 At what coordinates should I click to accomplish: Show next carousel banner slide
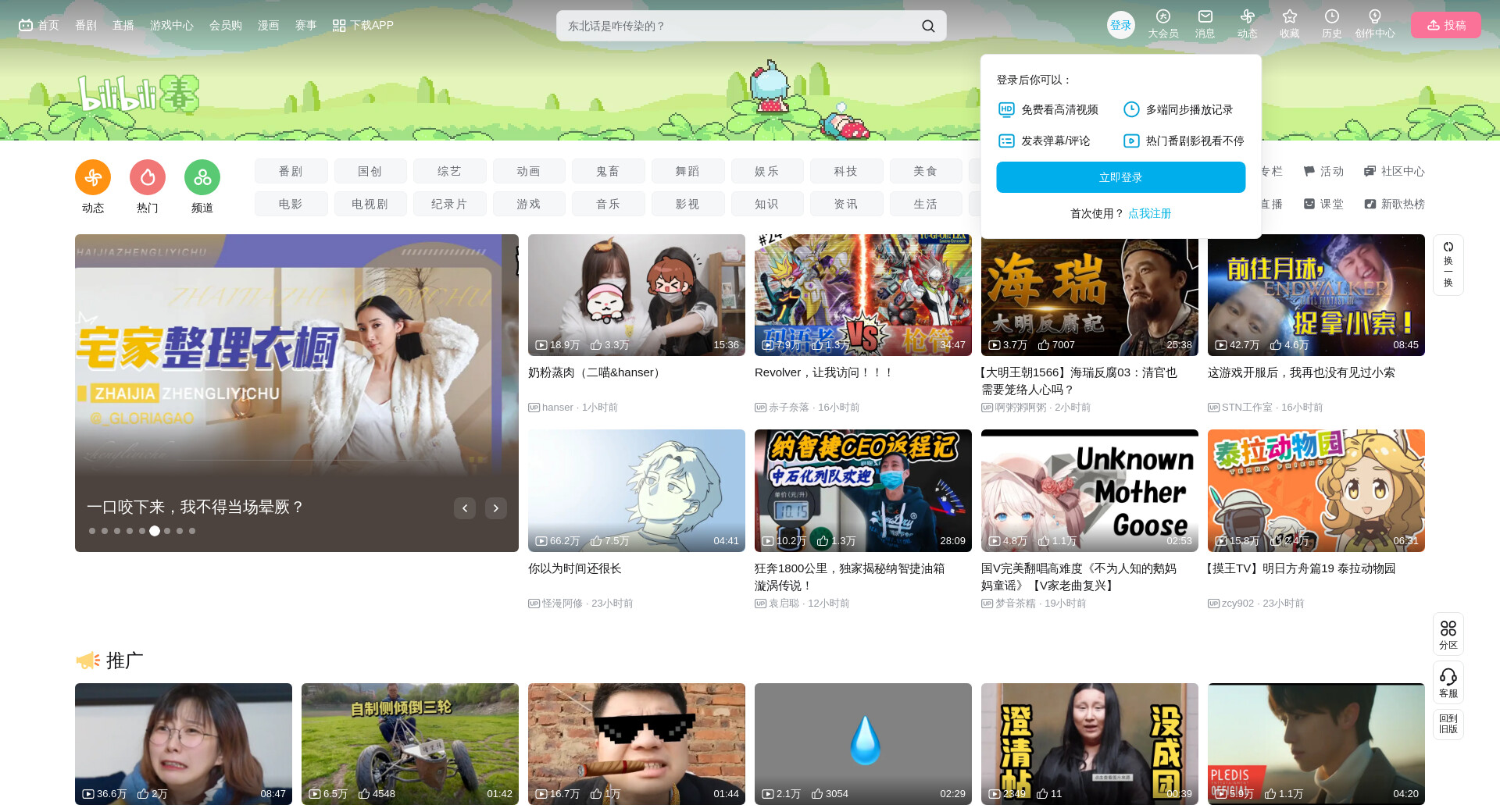[x=496, y=508]
